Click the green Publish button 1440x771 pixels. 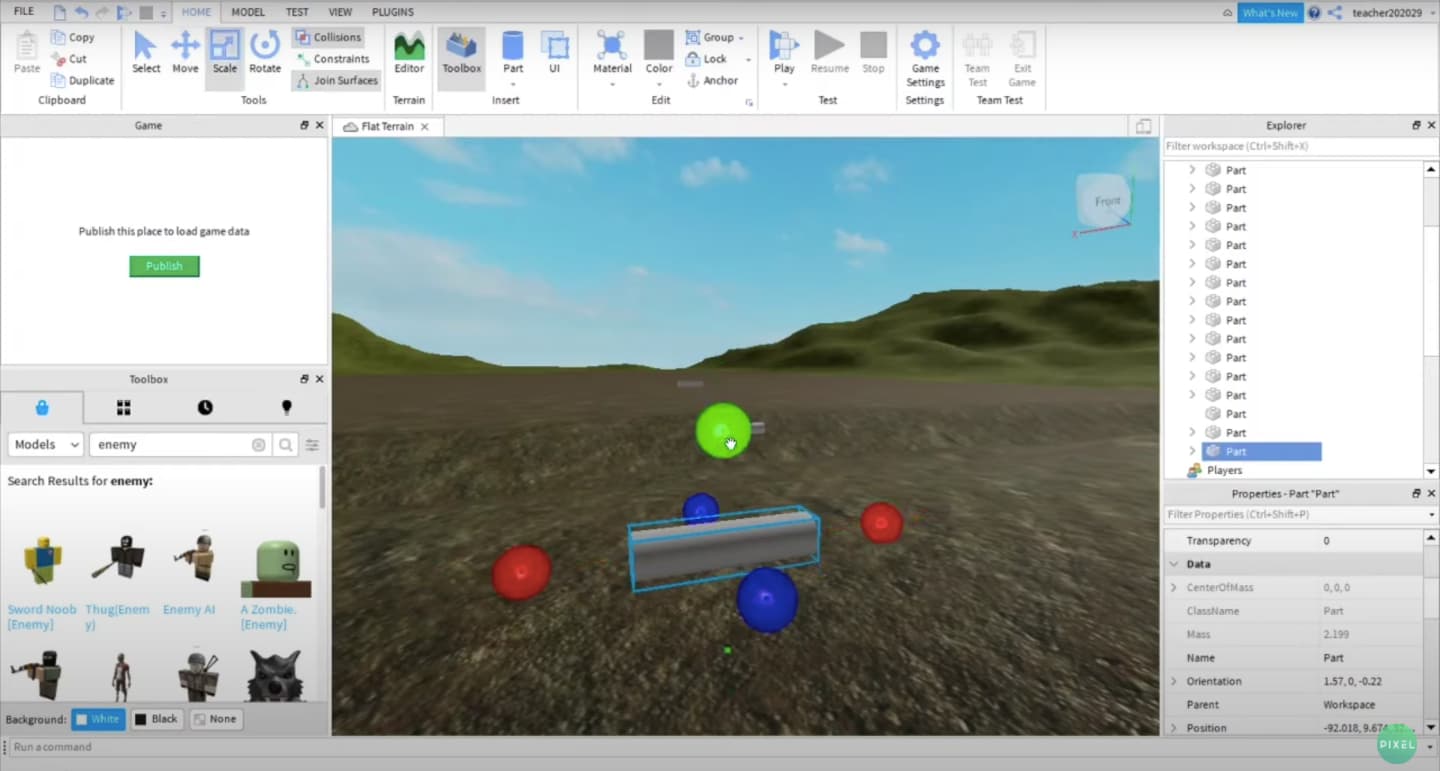point(164,266)
